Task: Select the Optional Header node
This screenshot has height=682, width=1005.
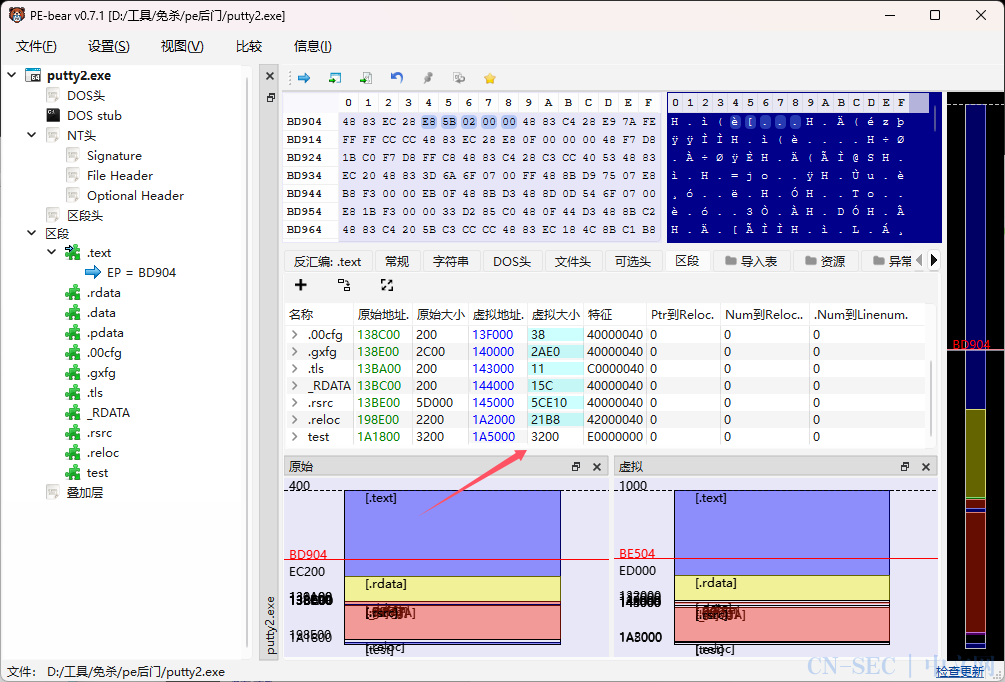Action: coord(135,195)
